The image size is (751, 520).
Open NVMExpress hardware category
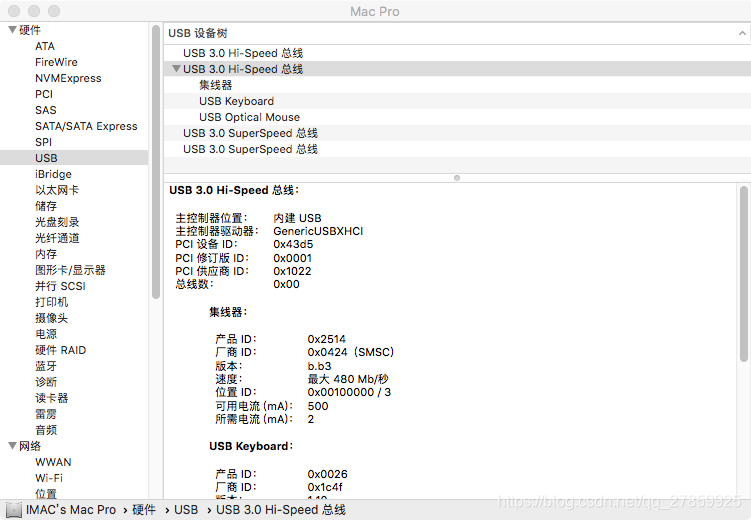pyautogui.click(x=68, y=78)
